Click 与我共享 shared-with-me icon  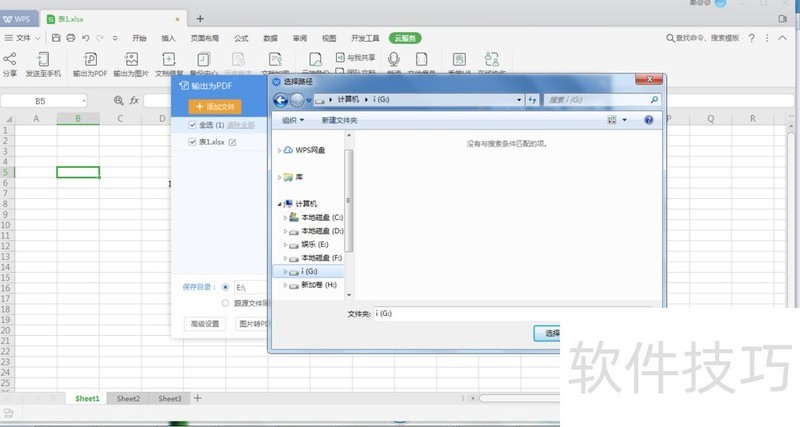pos(340,57)
